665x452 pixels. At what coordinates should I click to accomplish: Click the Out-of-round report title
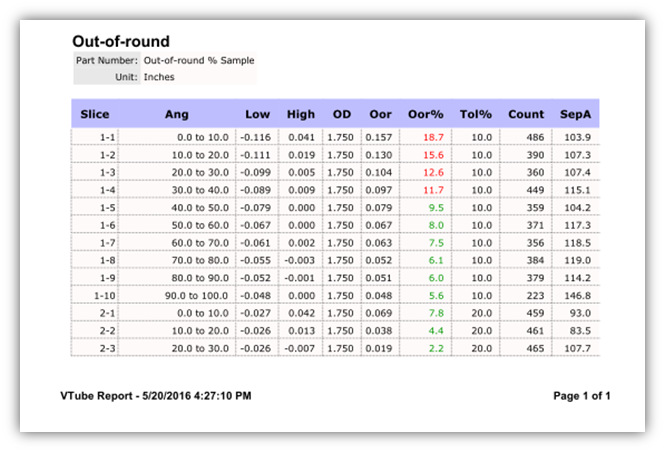point(121,42)
